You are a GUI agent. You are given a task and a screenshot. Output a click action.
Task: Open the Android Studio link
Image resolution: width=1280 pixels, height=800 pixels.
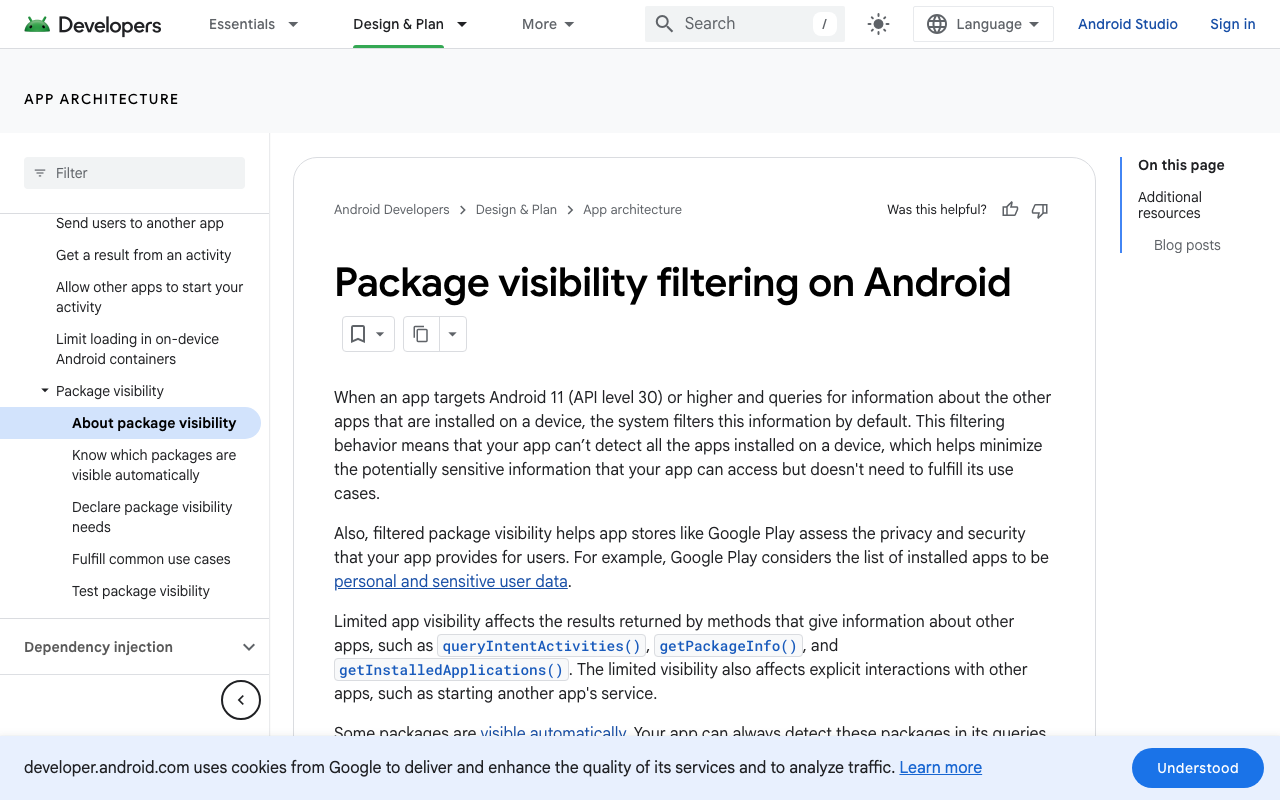coord(1128,24)
